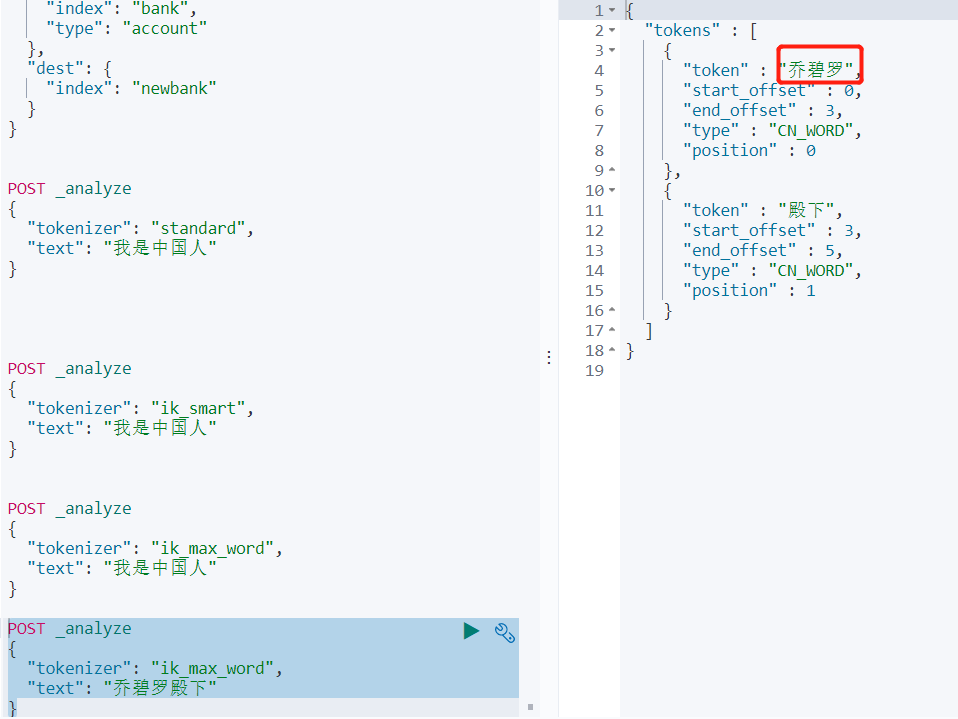The image size is (958, 719).
Task: Click the pane divider handle dots
Action: 549,357
